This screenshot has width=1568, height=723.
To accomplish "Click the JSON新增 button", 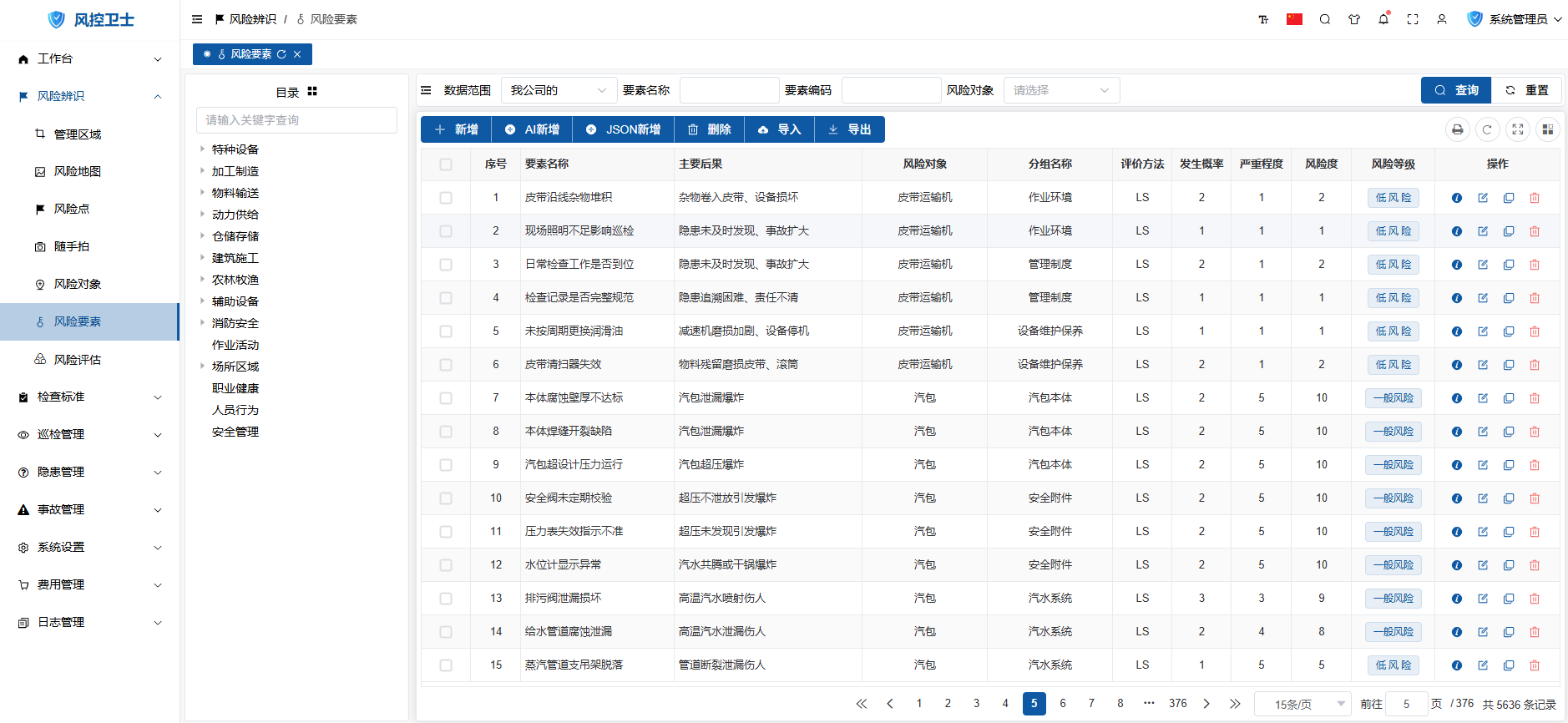I will 623,129.
